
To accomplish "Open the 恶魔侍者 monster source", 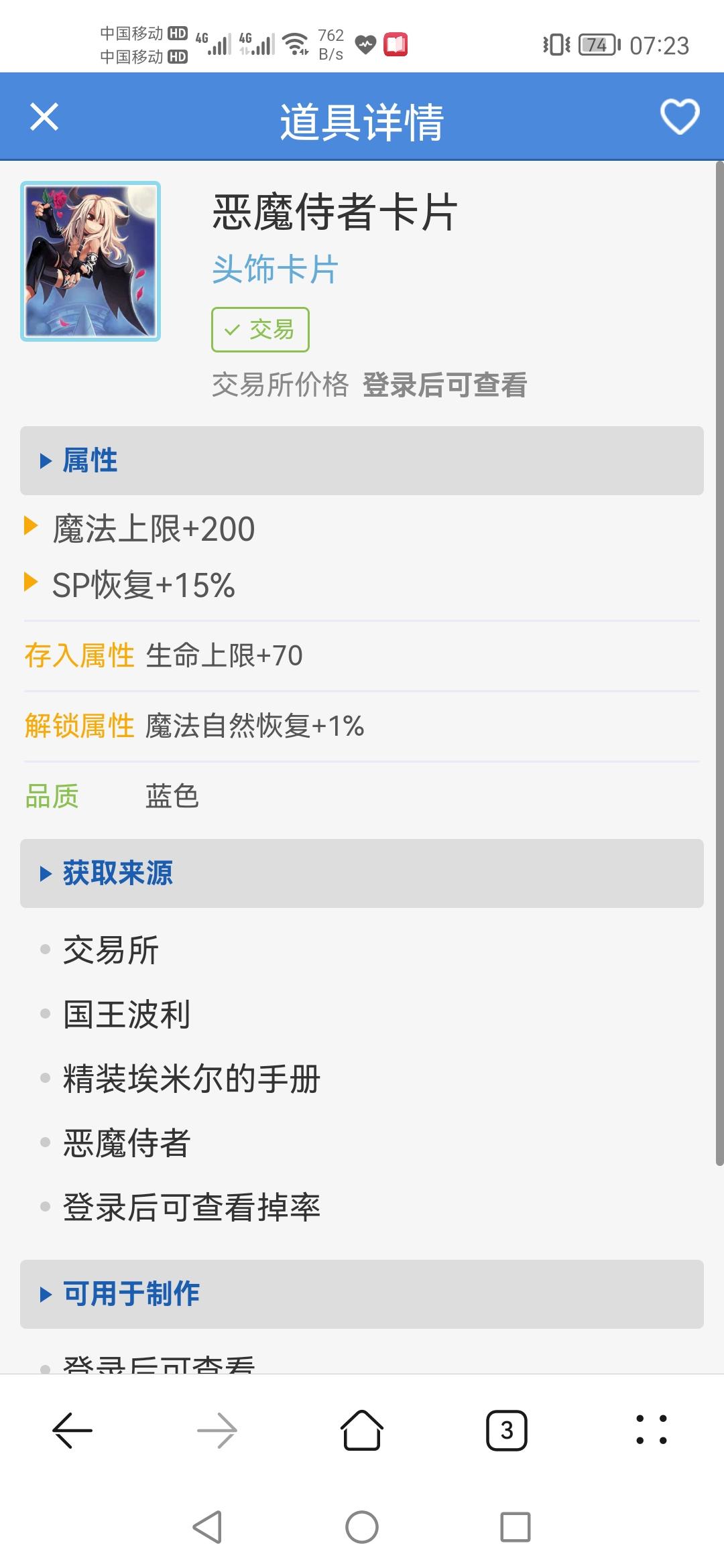I will pyautogui.click(x=127, y=1143).
